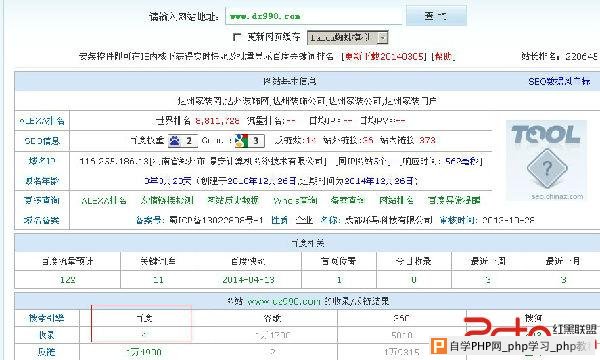Viewport: 600px width, 360px height.
Task: Click the search engine row label
Action: click(x=46, y=318)
